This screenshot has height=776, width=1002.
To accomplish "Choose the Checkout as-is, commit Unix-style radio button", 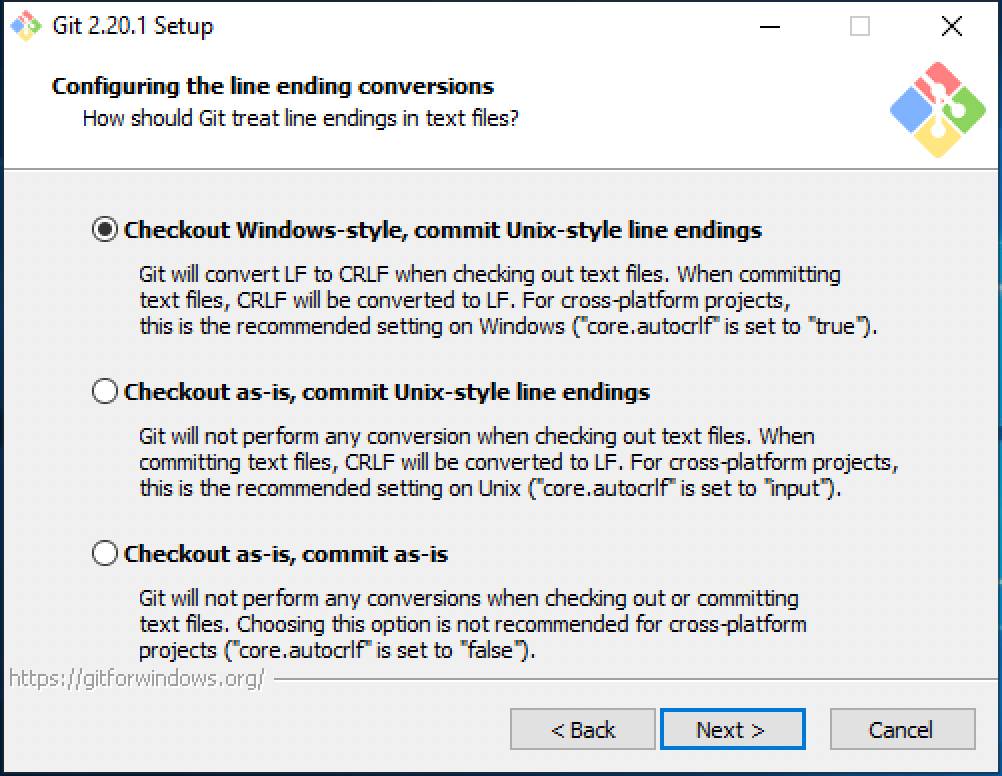I will click(x=105, y=392).
